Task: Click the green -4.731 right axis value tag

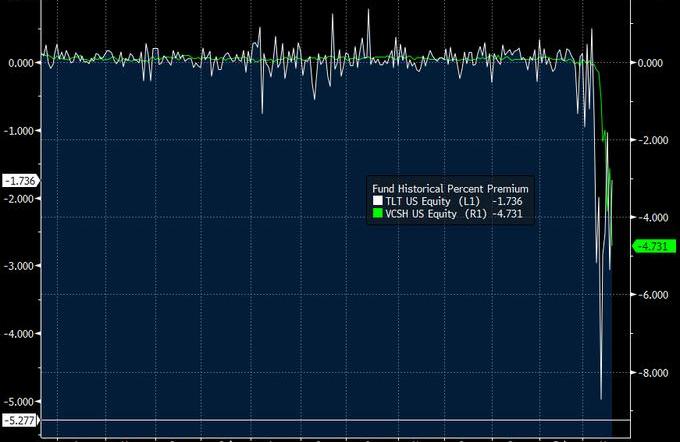Action: pos(656,247)
